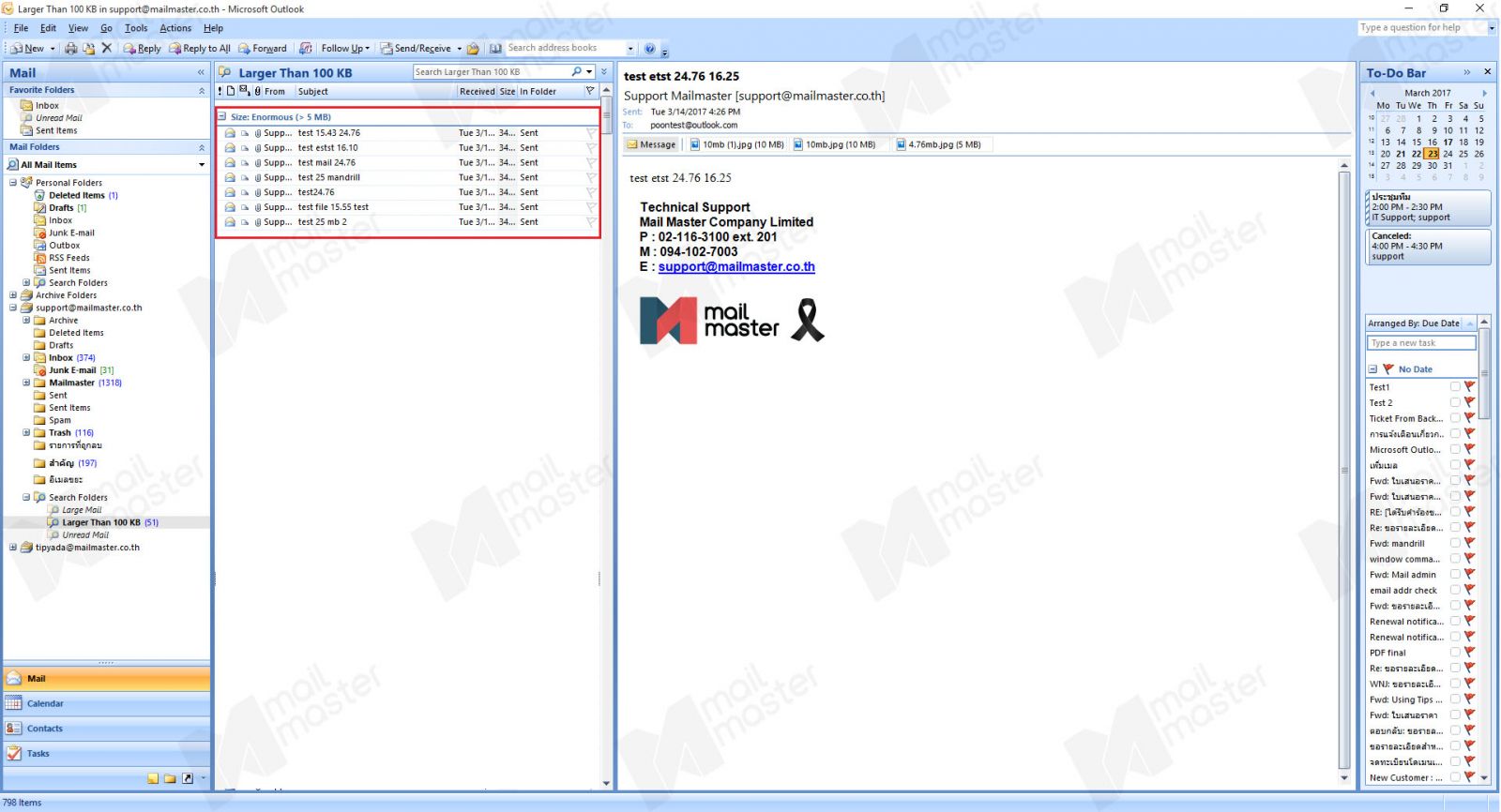Click follow-up flag on 'test 25 mandrill' row
Image resolution: width=1501 pixels, height=812 pixels.
coord(591,177)
